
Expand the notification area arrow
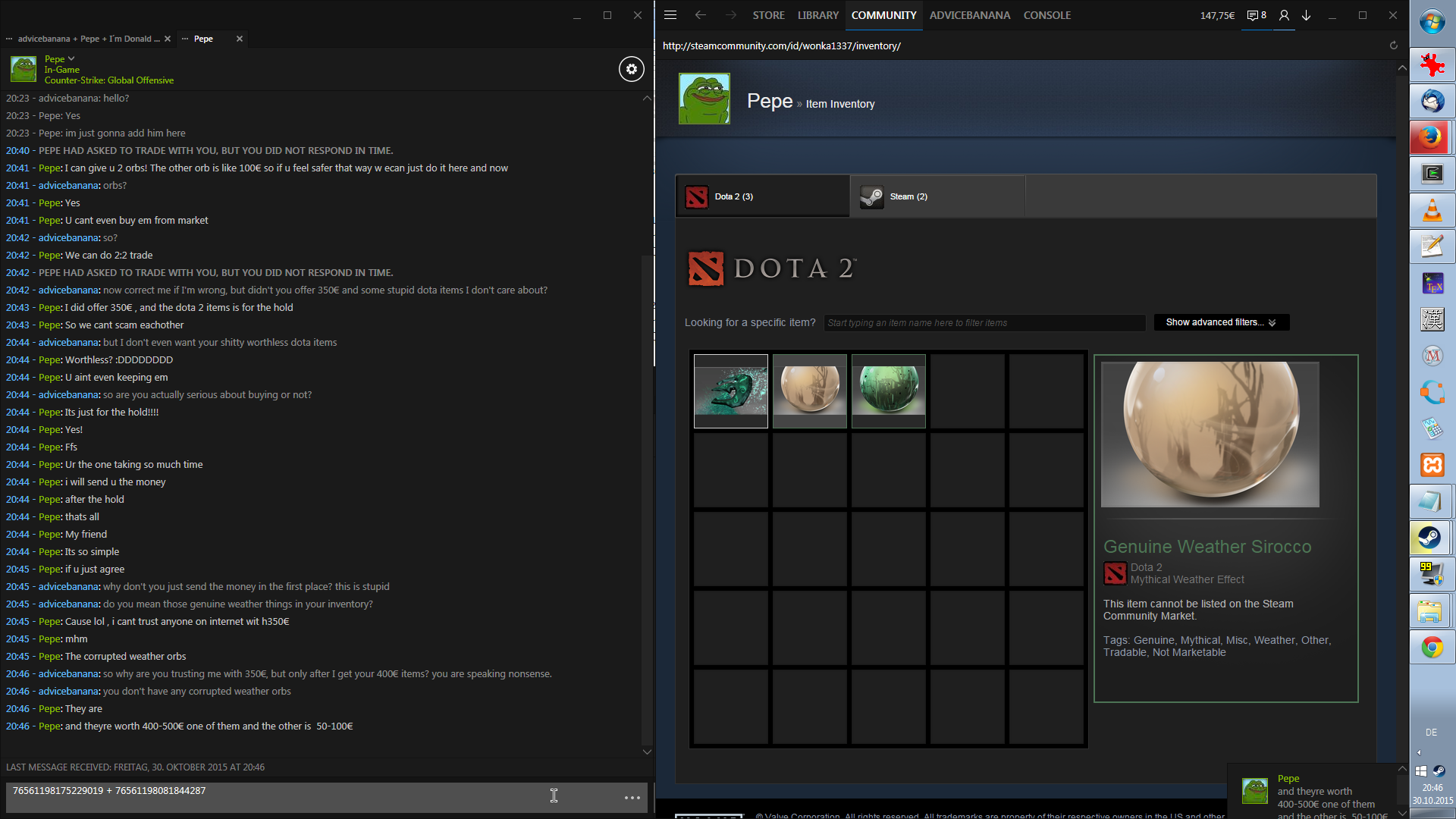[1419, 753]
